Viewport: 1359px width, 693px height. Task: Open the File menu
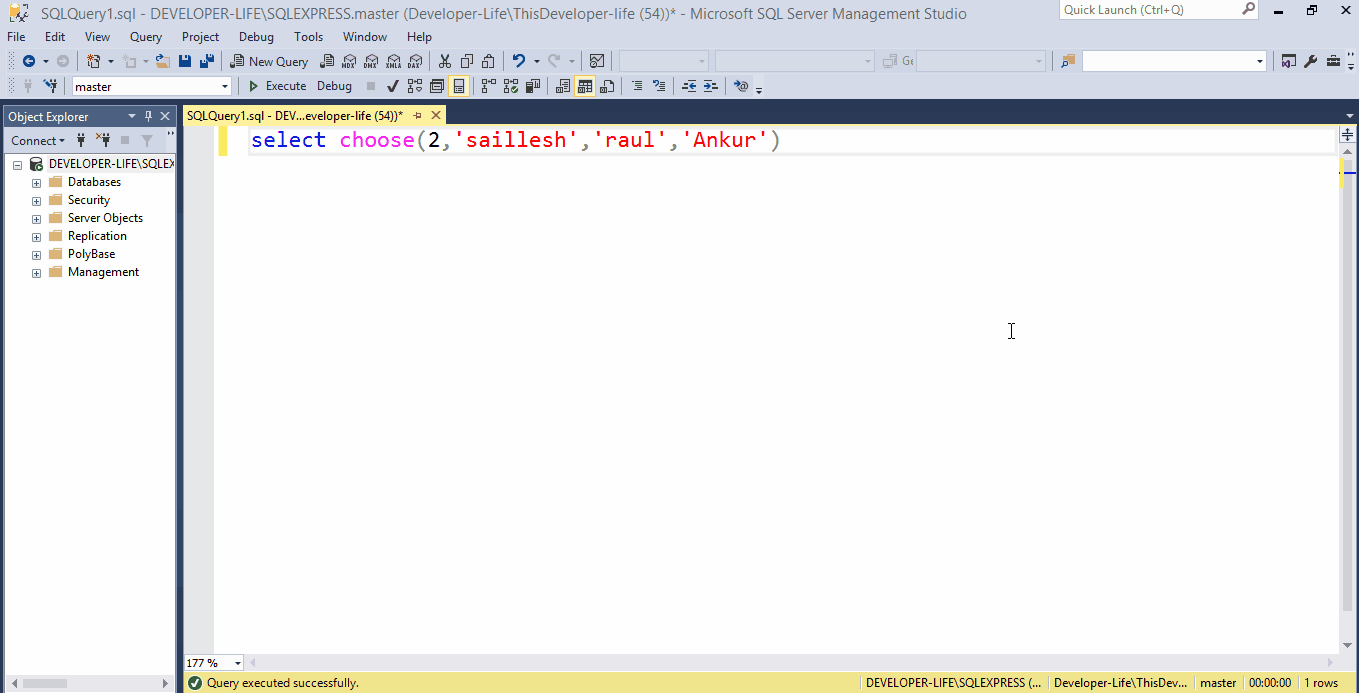16,37
